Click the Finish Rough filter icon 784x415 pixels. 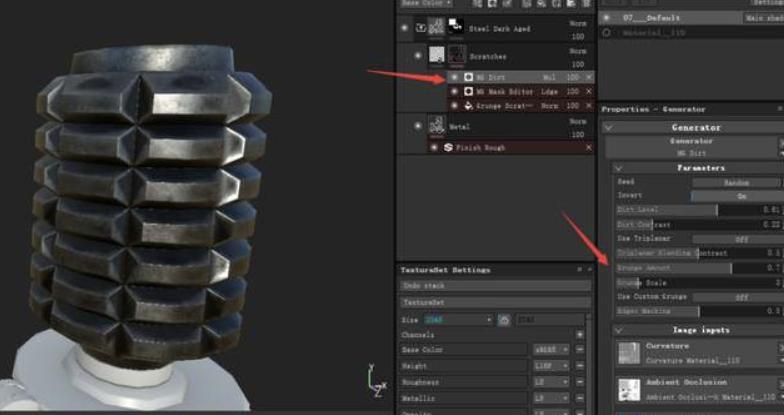pyautogui.click(x=448, y=147)
